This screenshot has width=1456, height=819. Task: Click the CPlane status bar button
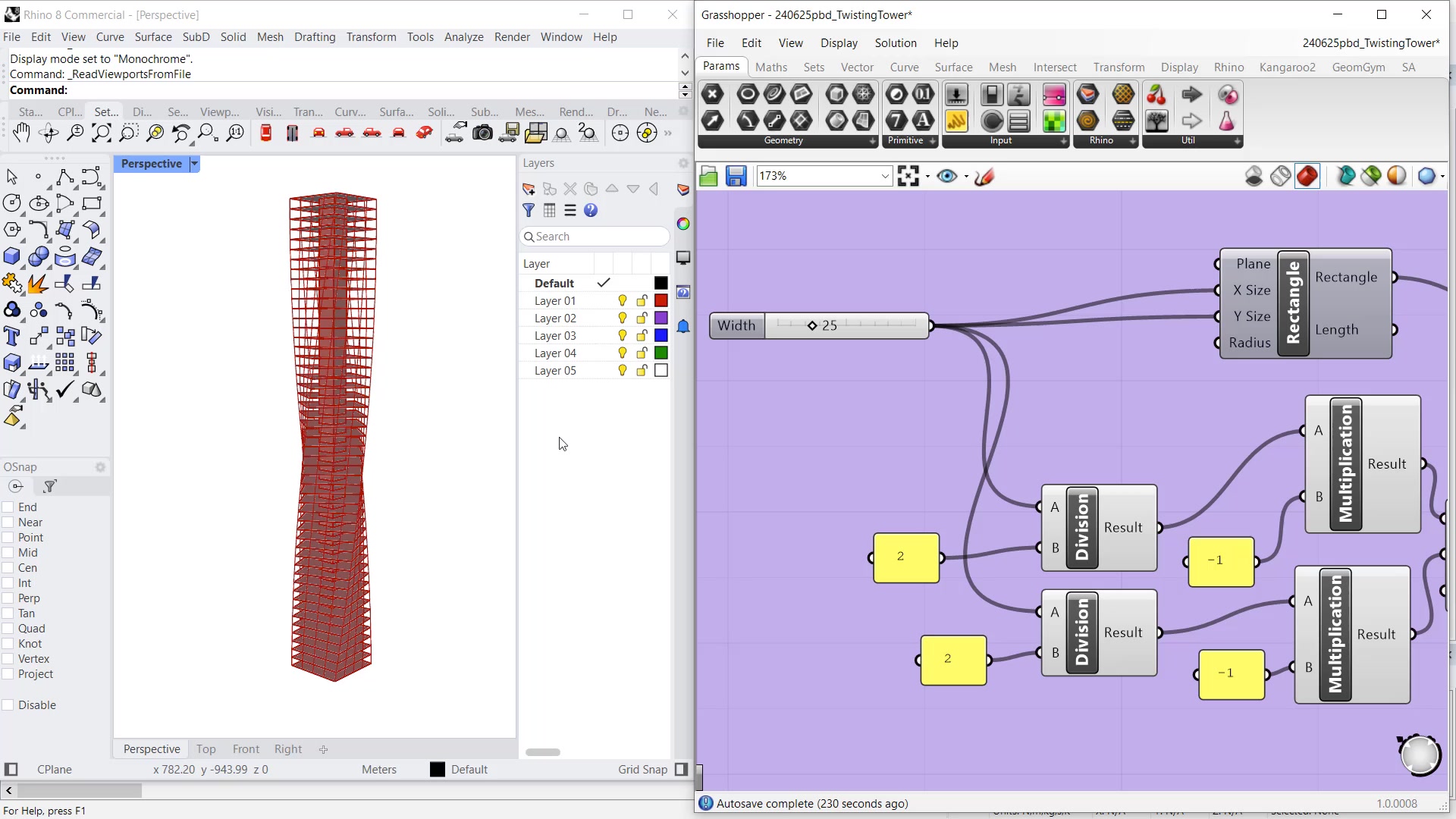point(55,770)
